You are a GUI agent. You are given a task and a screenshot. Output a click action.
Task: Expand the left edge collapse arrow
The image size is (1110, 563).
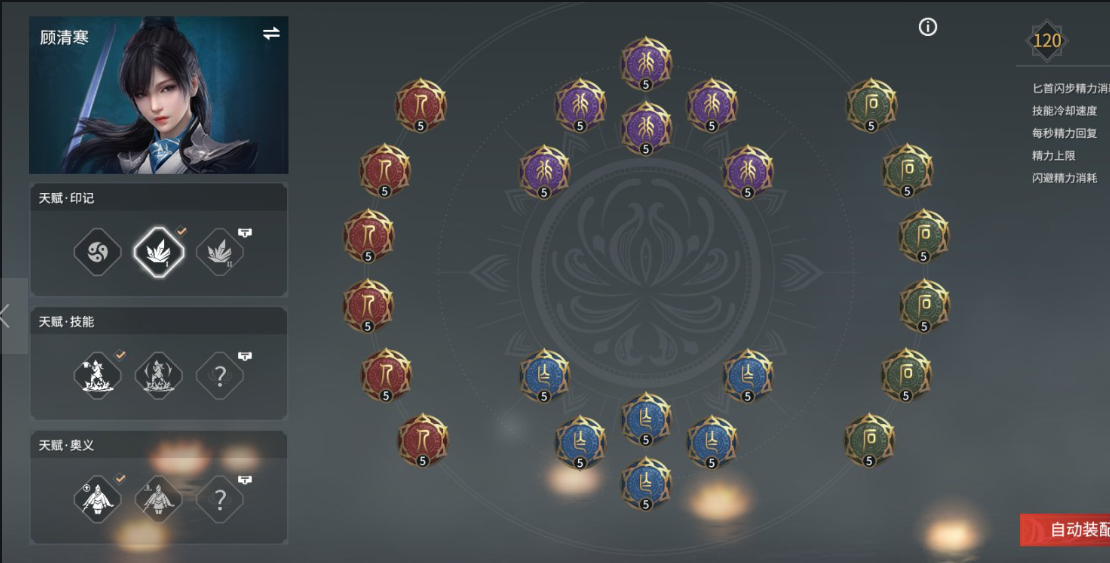(7, 316)
